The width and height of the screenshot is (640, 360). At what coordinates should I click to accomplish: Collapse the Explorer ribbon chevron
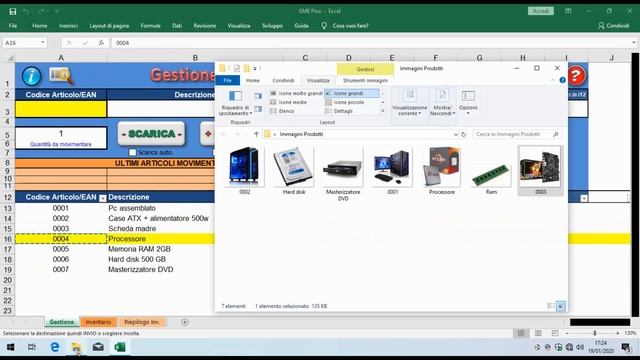coord(553,80)
